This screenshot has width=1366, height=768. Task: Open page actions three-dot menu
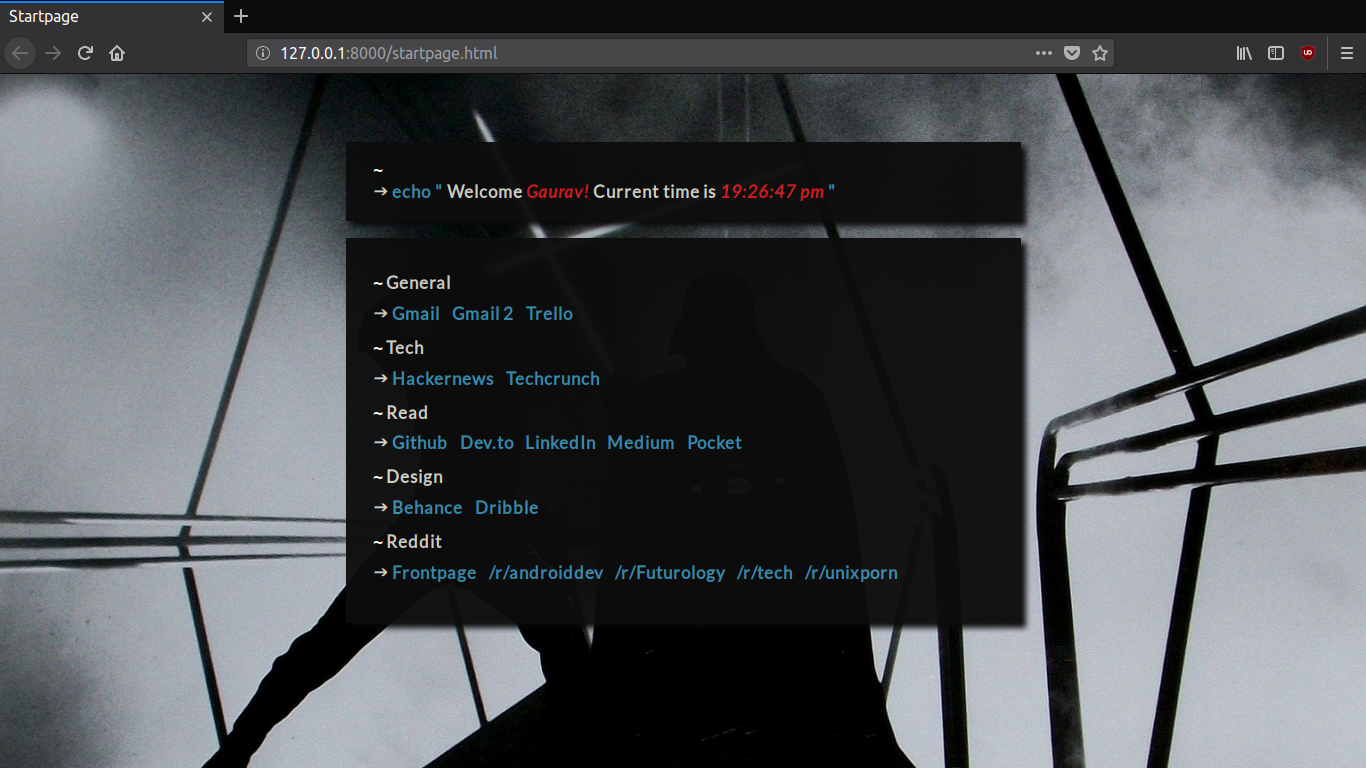click(1043, 53)
